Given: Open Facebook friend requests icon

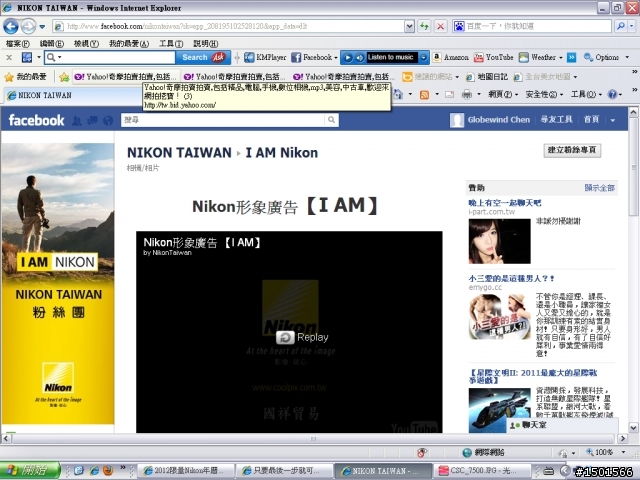Looking at the screenshot, I should pyautogui.click(x=76, y=120).
